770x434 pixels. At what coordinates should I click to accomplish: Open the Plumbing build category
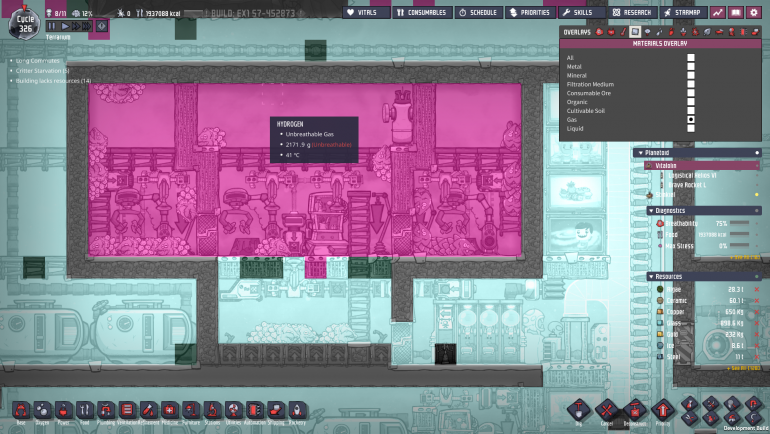[x=106, y=409]
